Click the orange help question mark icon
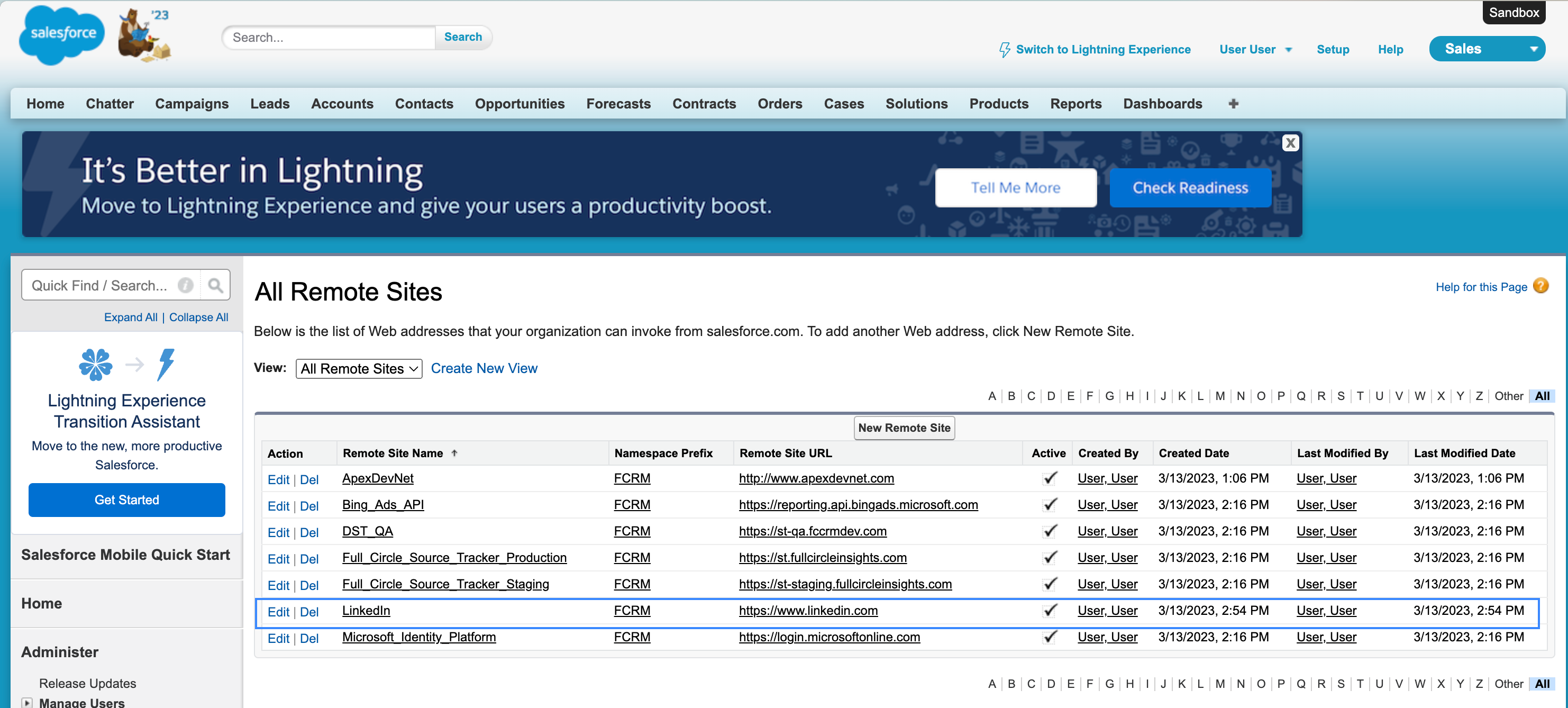 tap(1541, 286)
